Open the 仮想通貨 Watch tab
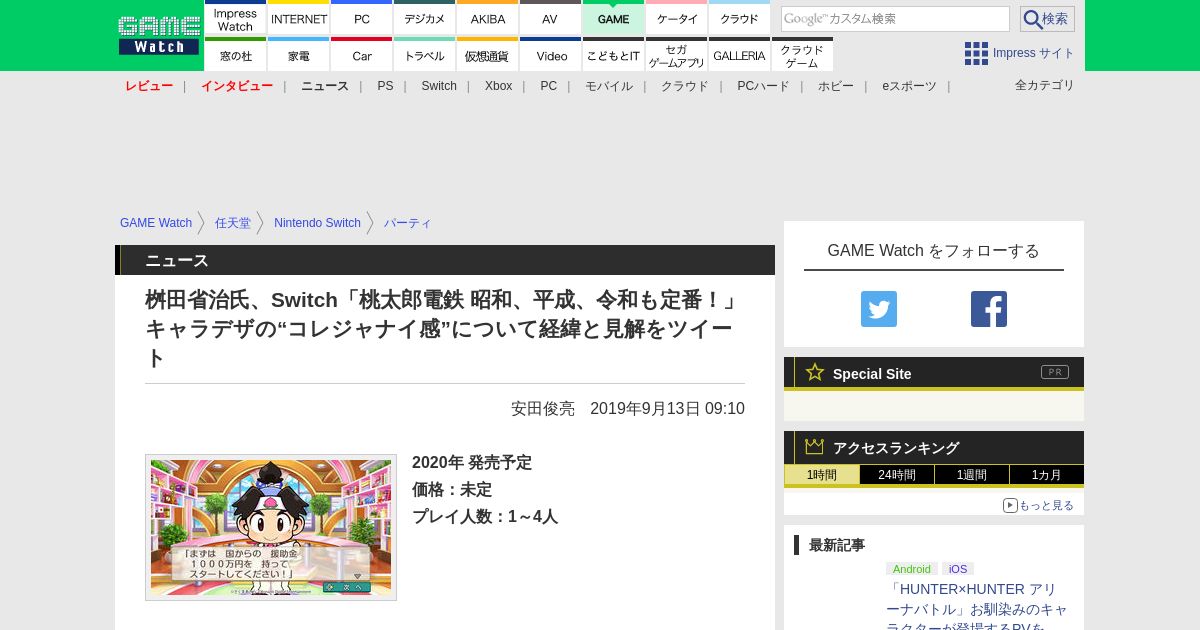The width and height of the screenshot is (1200, 630). click(488, 55)
